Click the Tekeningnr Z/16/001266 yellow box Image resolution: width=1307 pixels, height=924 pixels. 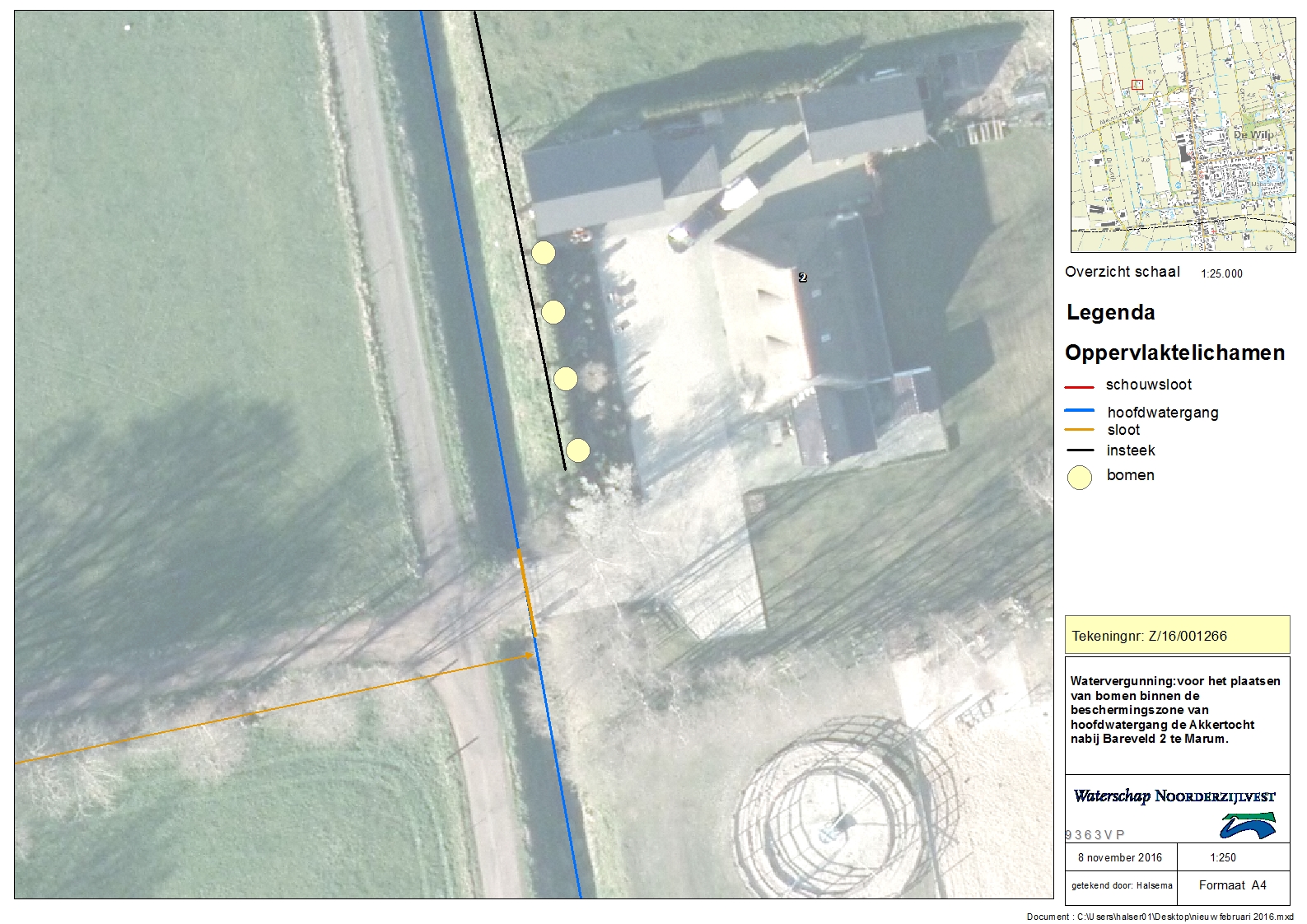click(1177, 635)
